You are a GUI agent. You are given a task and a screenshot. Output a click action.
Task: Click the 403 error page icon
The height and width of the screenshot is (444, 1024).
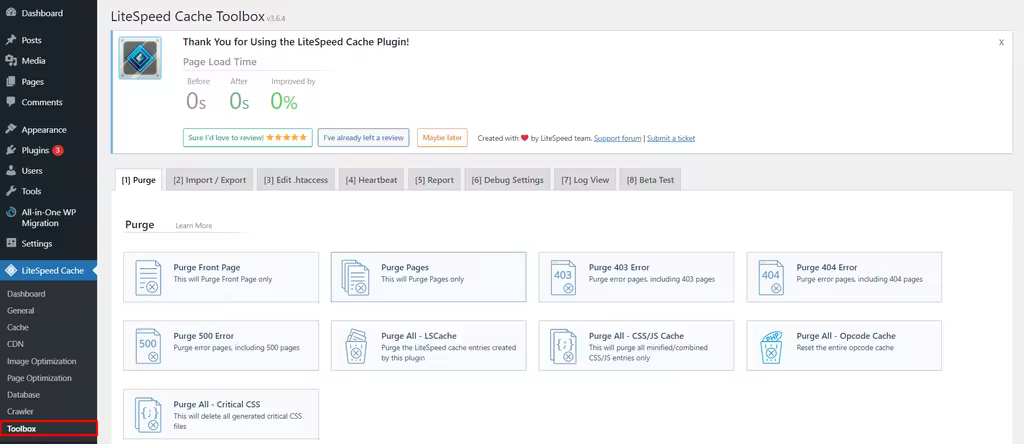coord(564,278)
